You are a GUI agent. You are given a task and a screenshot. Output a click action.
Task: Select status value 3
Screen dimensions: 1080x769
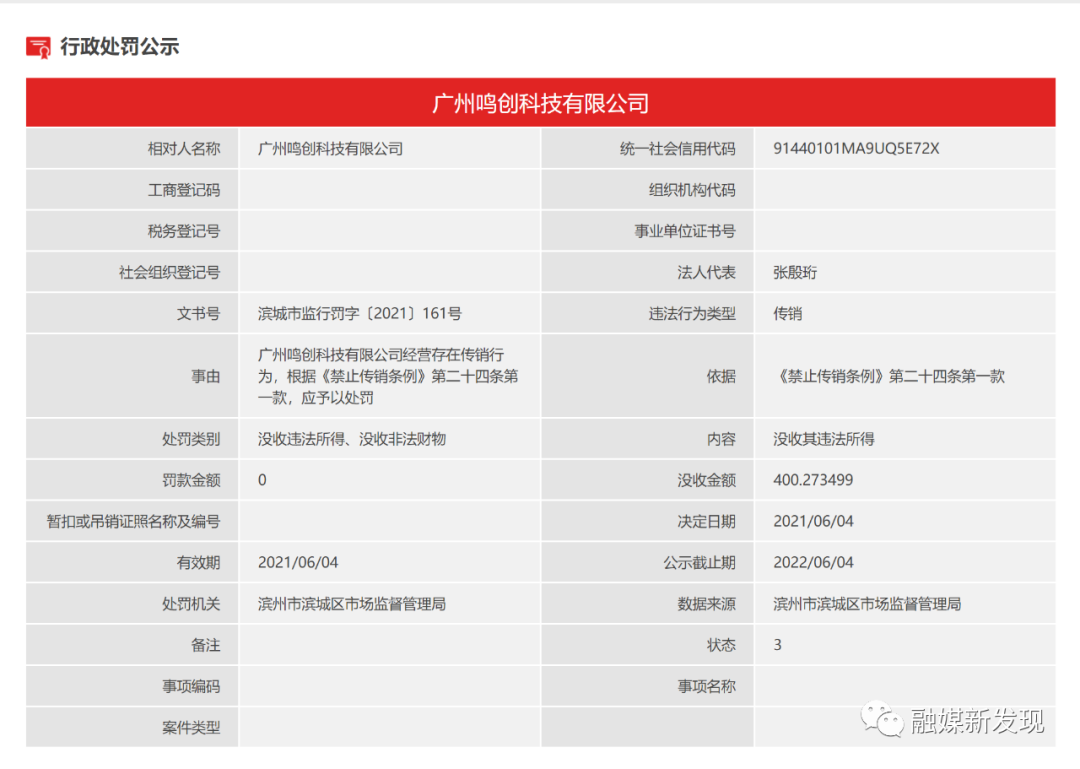tap(778, 646)
